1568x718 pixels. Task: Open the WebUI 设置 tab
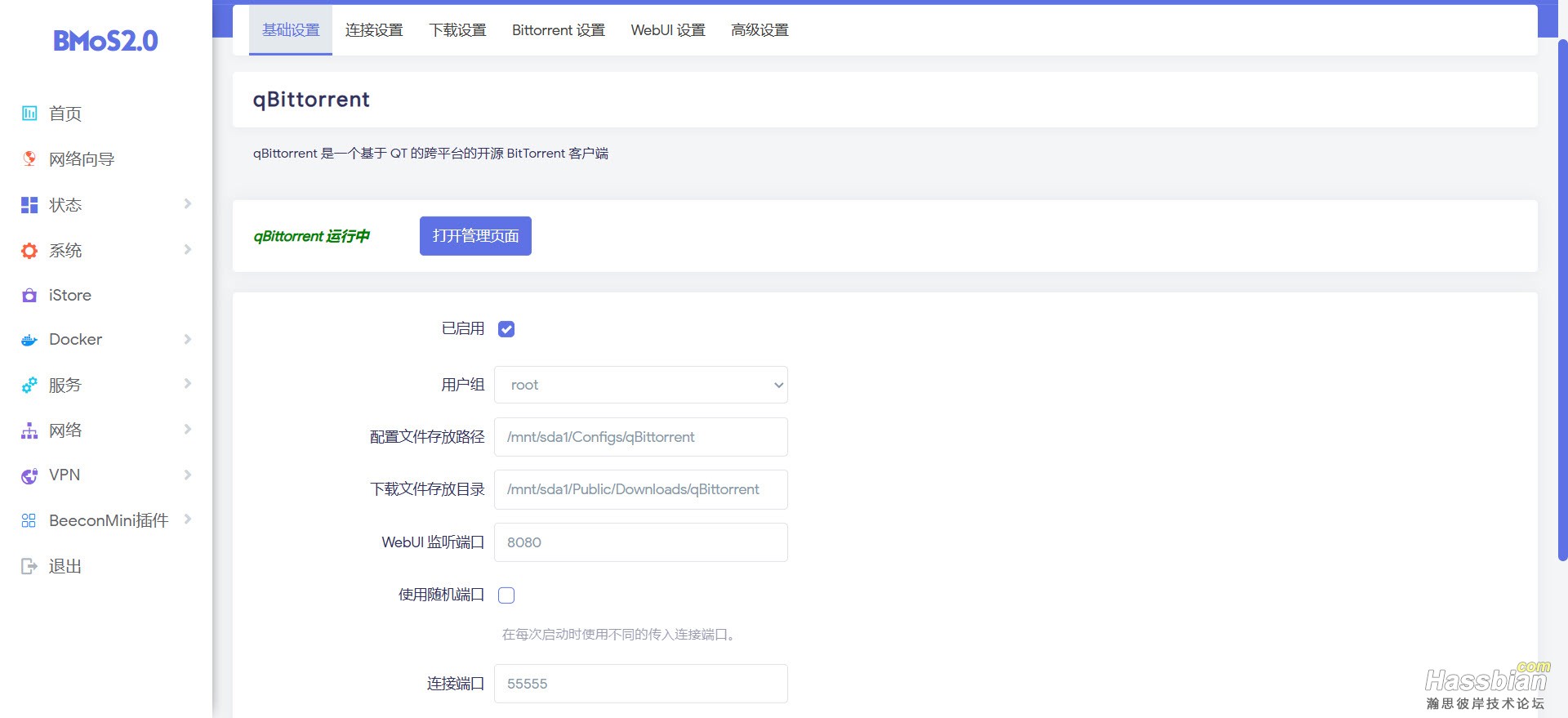(x=668, y=30)
